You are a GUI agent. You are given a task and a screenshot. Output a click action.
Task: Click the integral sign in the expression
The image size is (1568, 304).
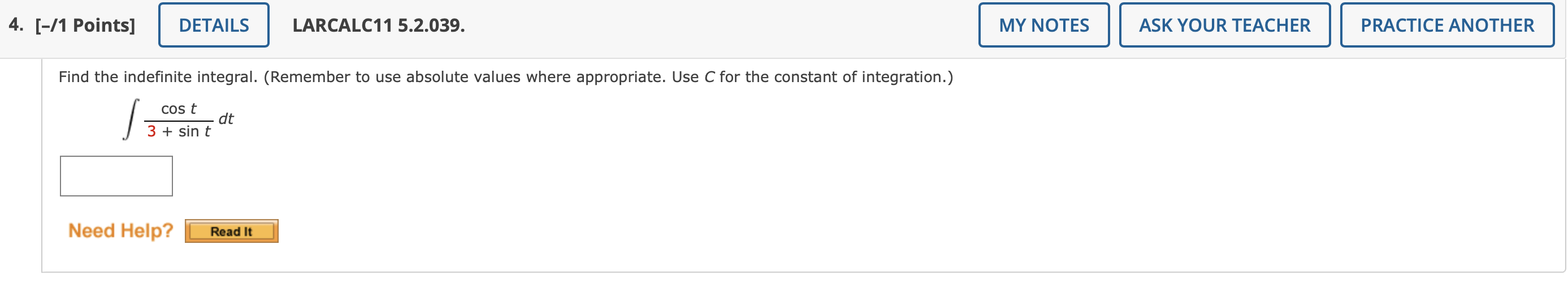point(130,119)
